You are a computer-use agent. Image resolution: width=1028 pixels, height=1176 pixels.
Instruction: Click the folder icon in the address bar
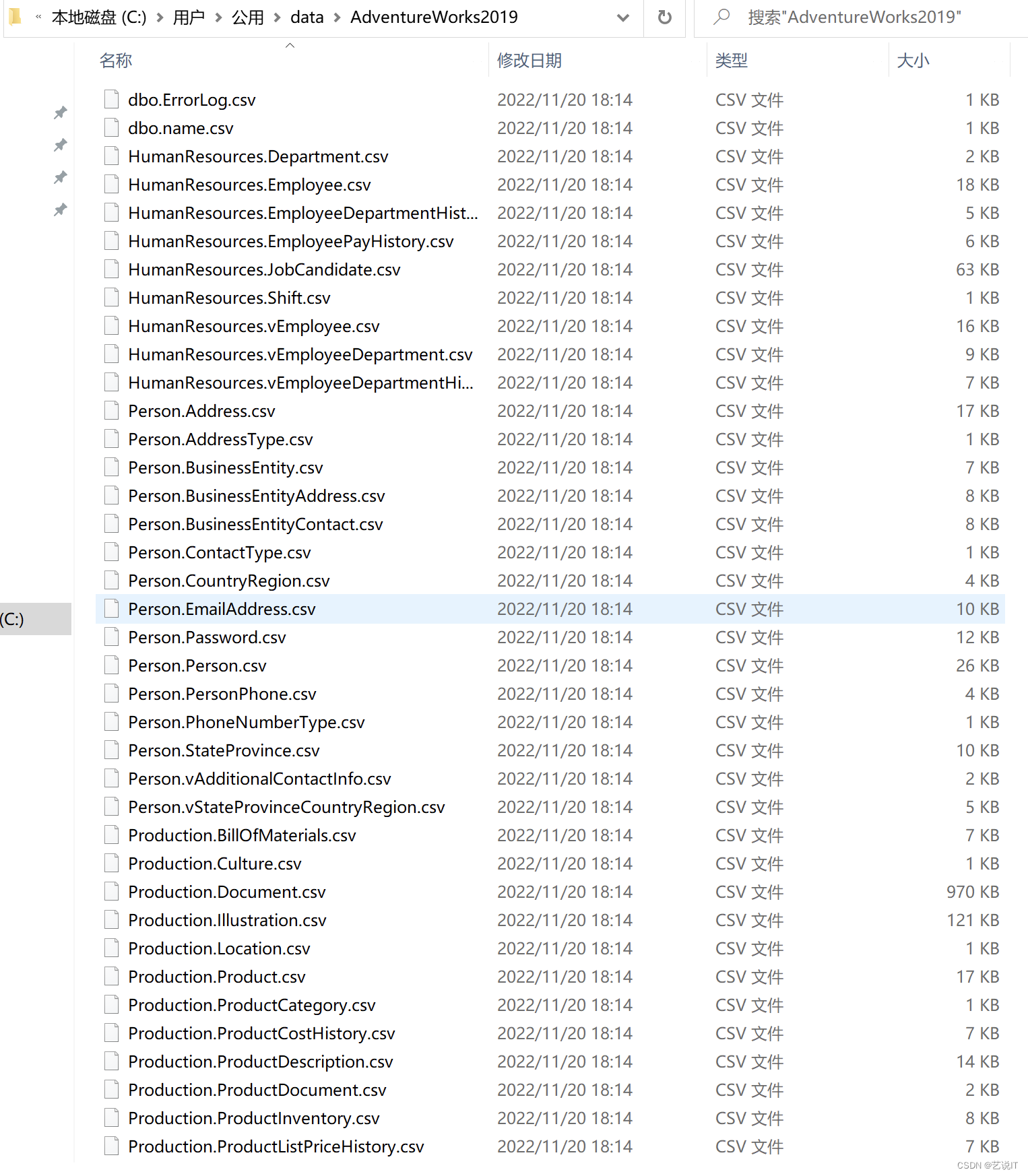(x=15, y=17)
